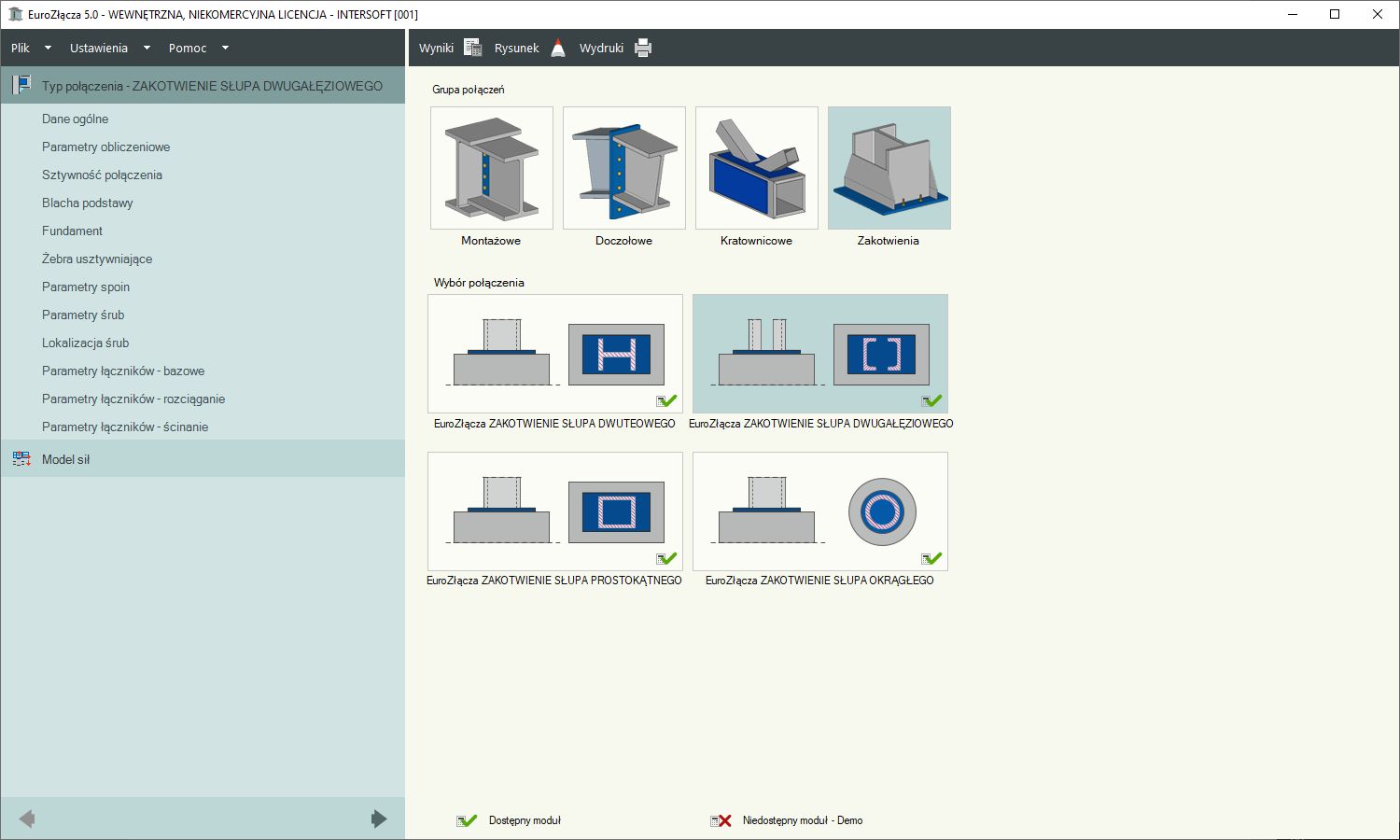The height and width of the screenshot is (840, 1400).
Task: Click the Rysunek toolbar label
Action: tap(517, 48)
